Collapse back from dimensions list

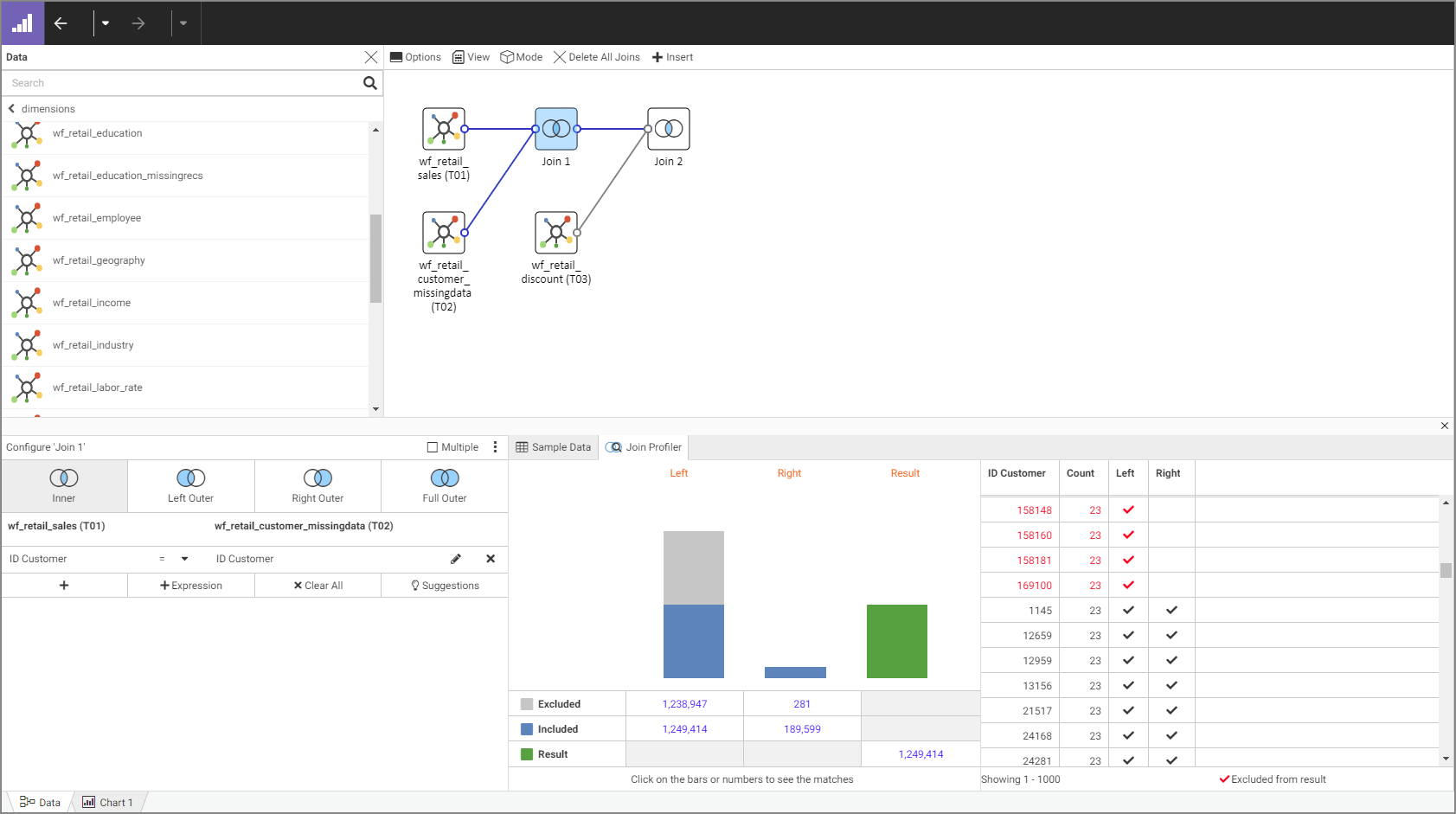(11, 108)
